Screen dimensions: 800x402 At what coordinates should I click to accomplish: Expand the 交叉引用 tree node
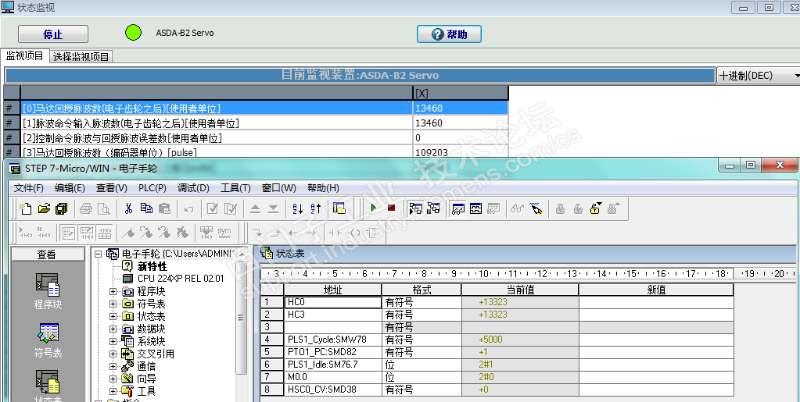[x=113, y=354]
